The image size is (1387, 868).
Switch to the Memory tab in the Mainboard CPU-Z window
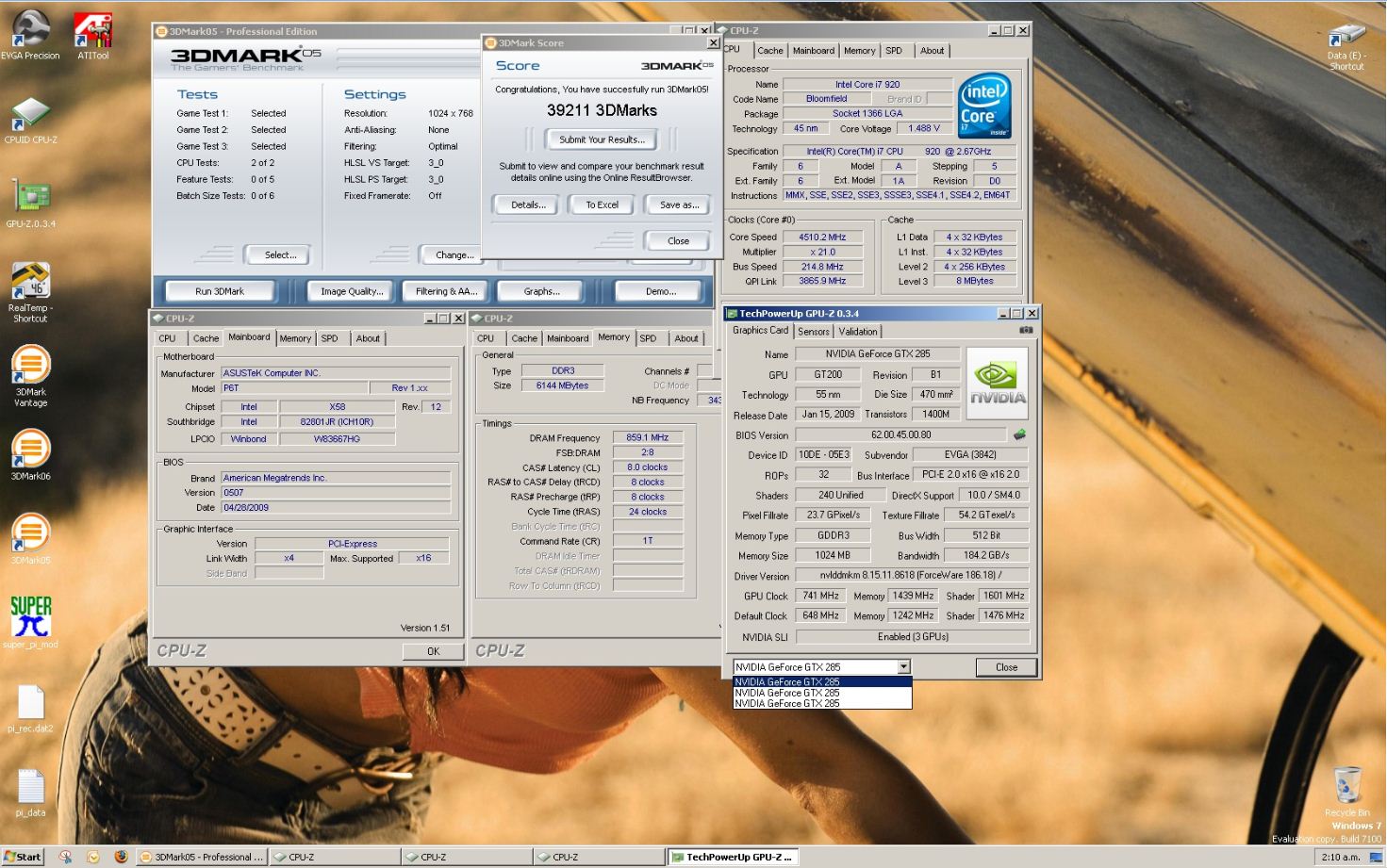[x=295, y=338]
